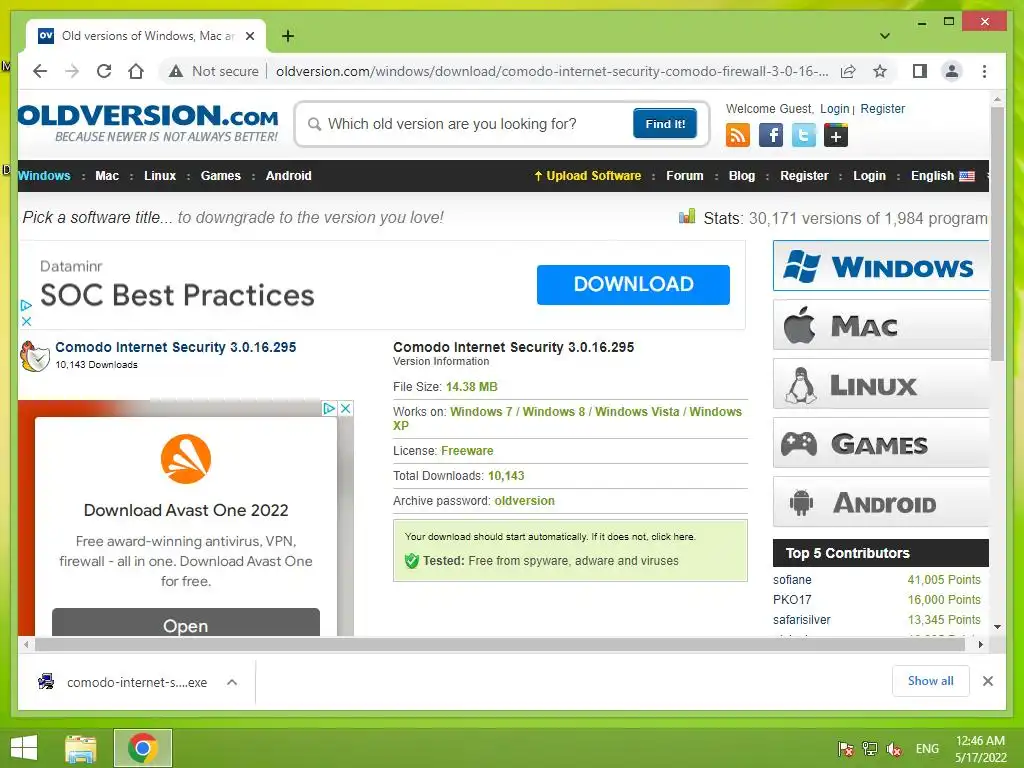Open the Forum nav link
1024x768 pixels.
pos(684,176)
